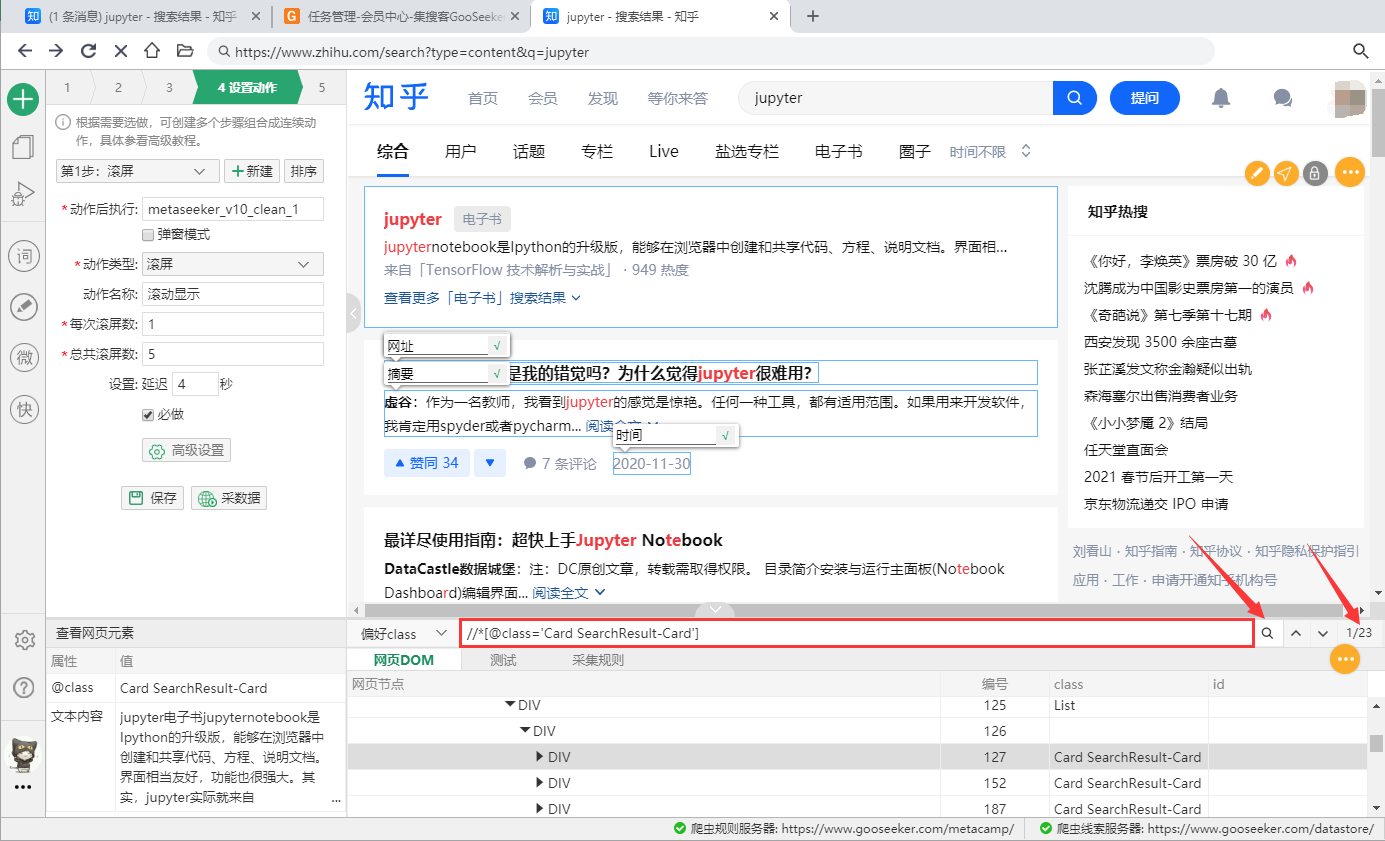Click the robot run sidebar icon
The image size is (1385, 841).
[23, 195]
